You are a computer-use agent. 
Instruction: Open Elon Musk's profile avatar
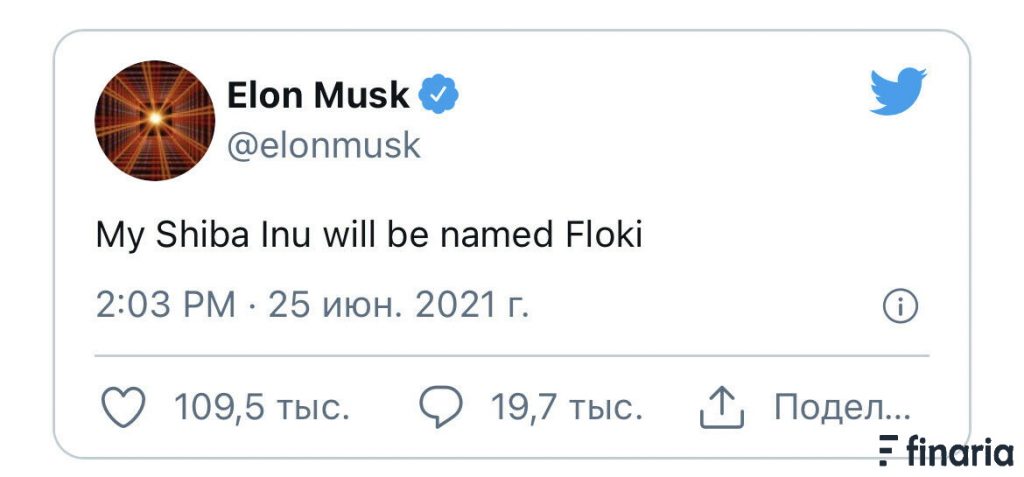coord(155,120)
